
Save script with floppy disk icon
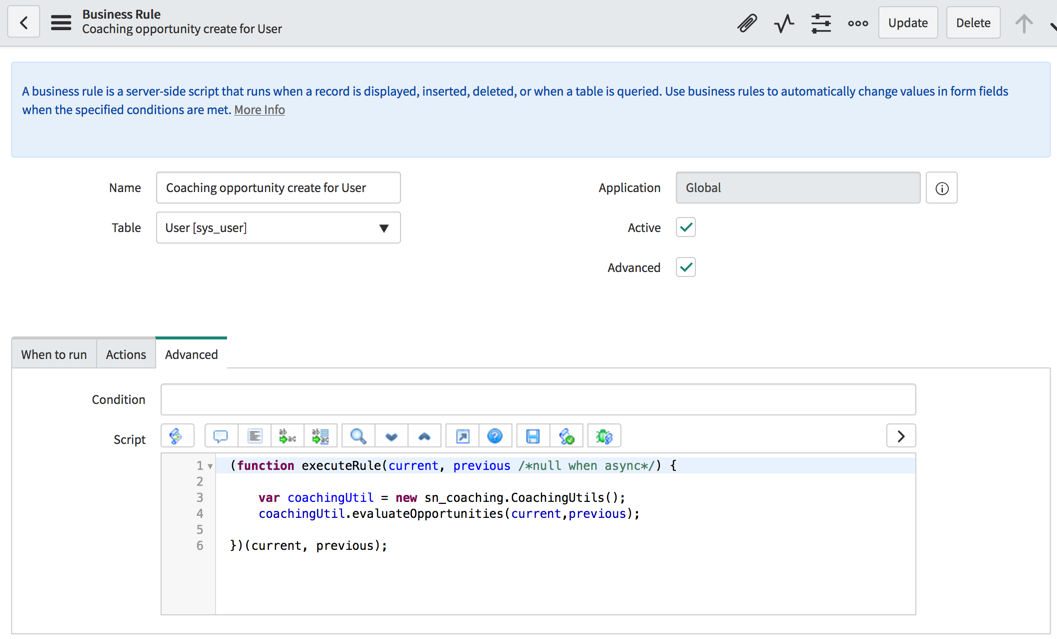(533, 436)
